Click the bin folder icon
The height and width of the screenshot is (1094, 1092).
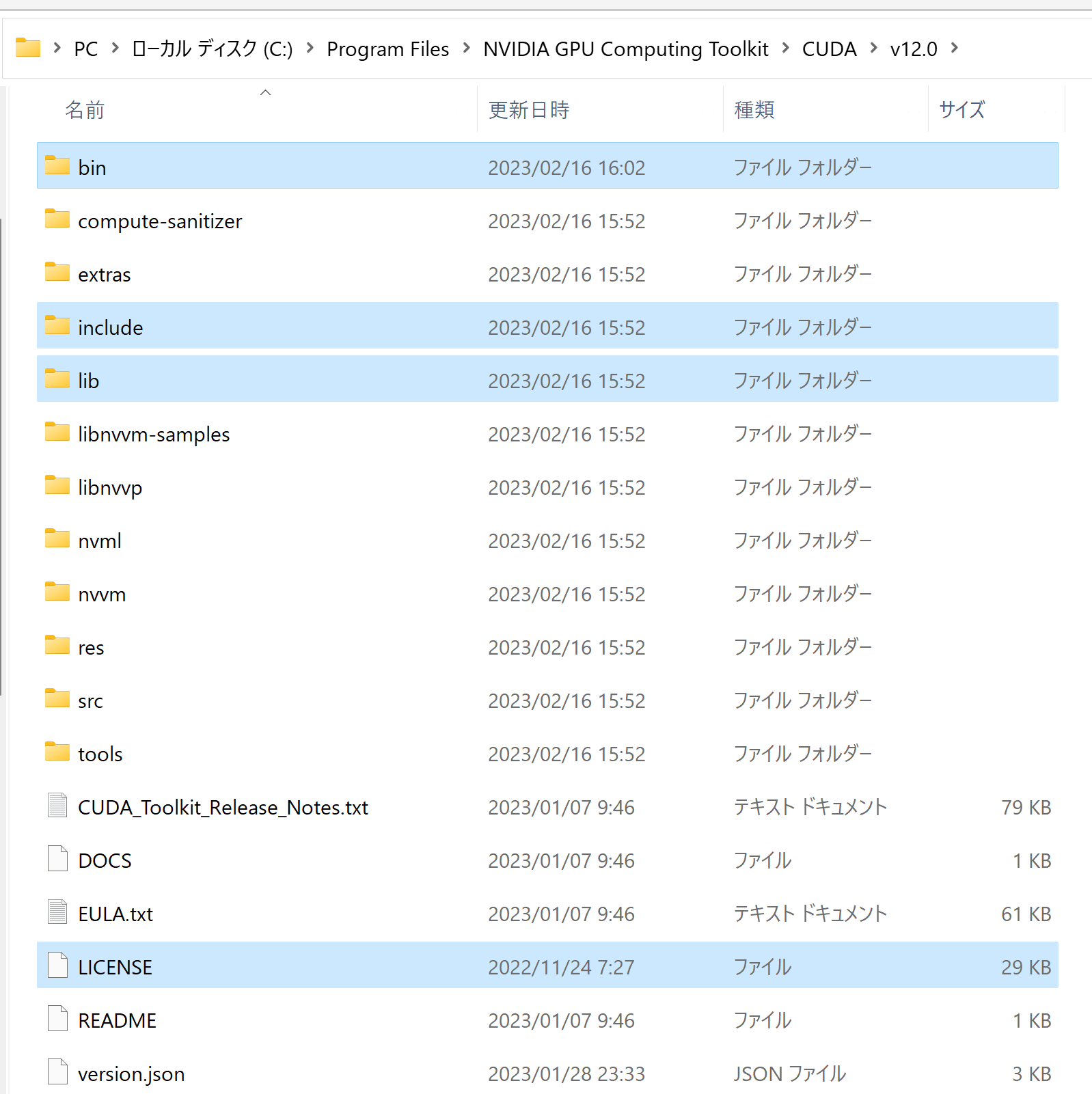(57, 165)
